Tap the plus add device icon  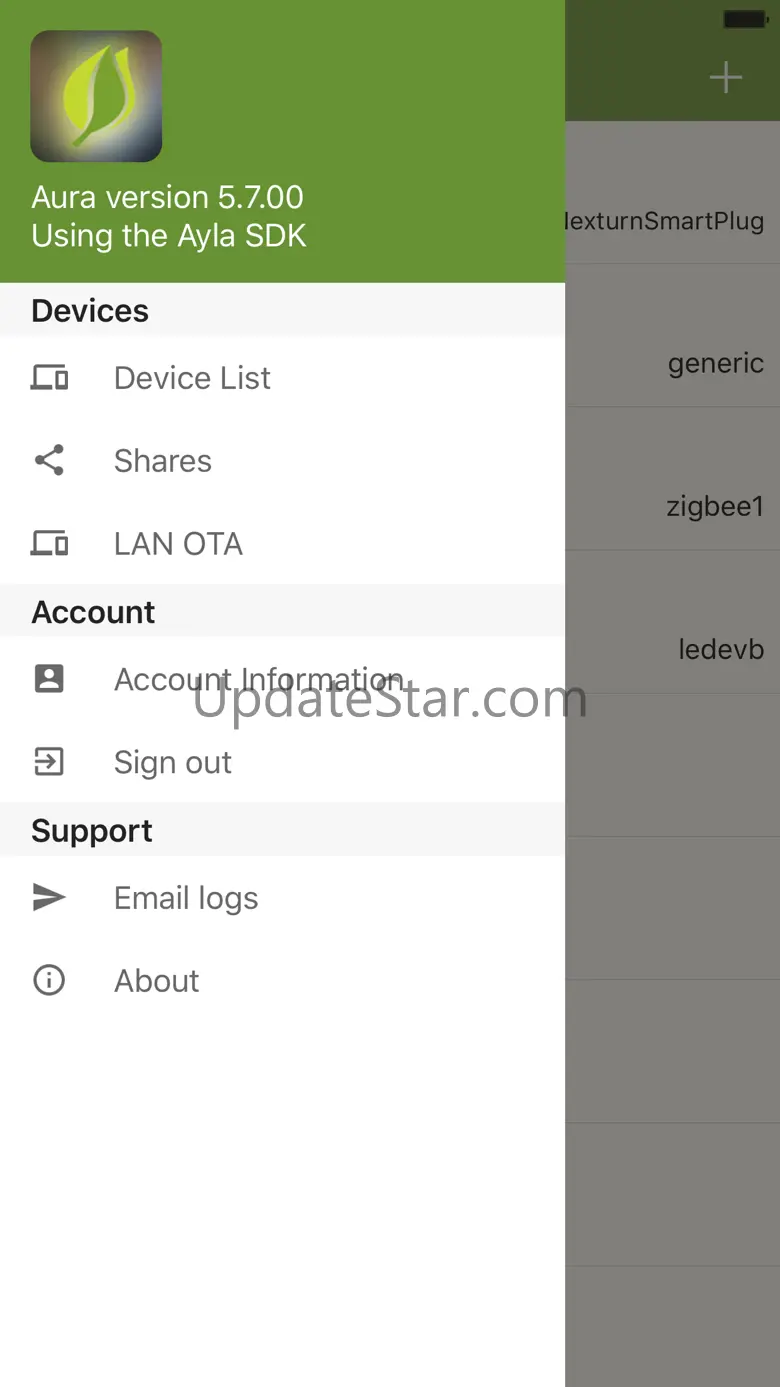(x=725, y=78)
